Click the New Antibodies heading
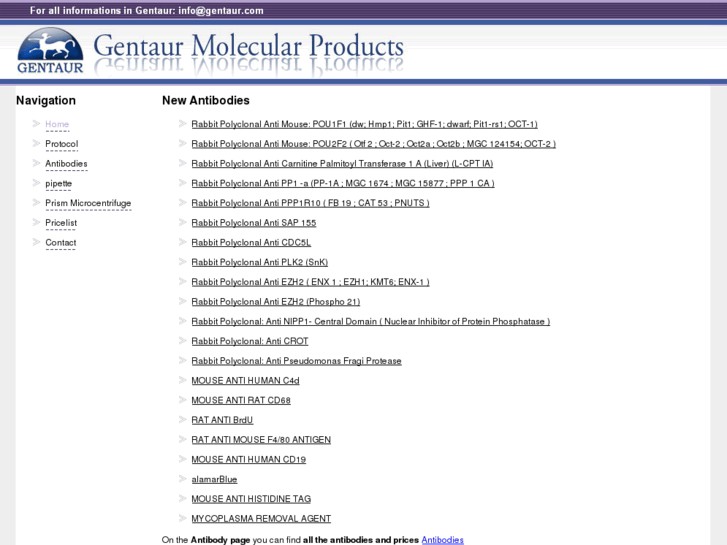727x545 pixels. pos(206,100)
